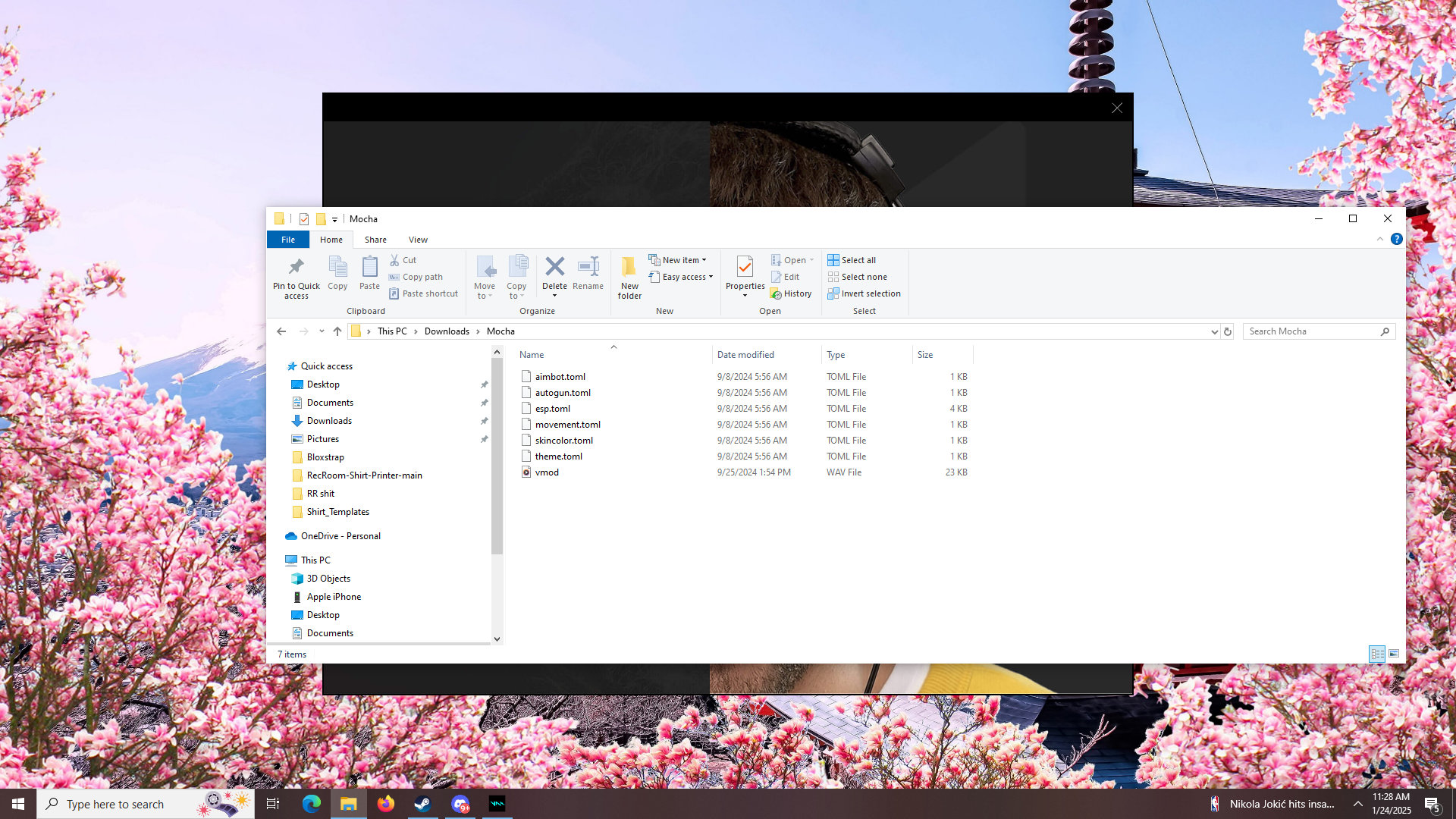Click the Pin to Quick access icon
1456x819 pixels.
click(296, 267)
